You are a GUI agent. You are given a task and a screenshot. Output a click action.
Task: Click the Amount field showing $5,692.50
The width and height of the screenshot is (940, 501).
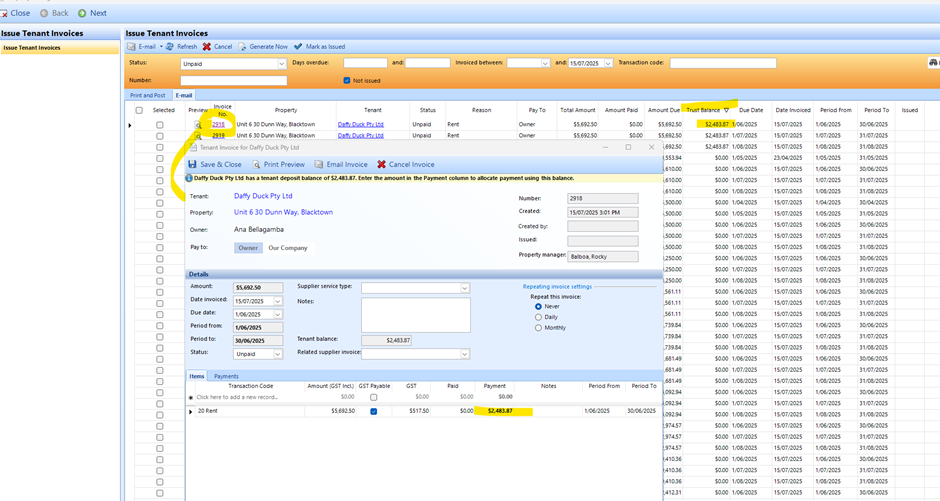tap(258, 288)
